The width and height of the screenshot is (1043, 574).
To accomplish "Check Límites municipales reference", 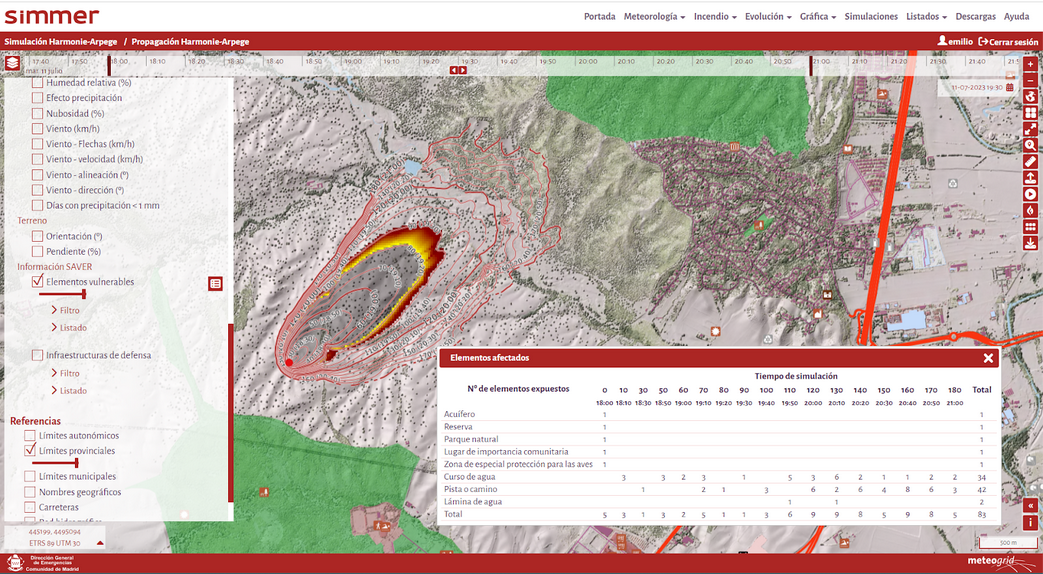I will click(x=30, y=476).
